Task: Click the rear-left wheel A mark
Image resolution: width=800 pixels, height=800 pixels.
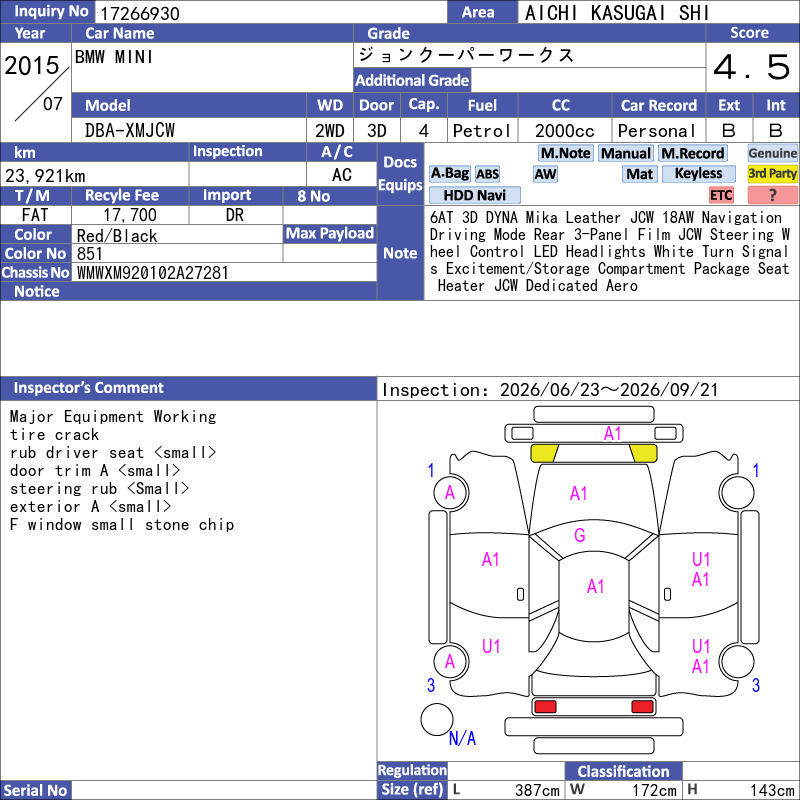Action: 450,662
